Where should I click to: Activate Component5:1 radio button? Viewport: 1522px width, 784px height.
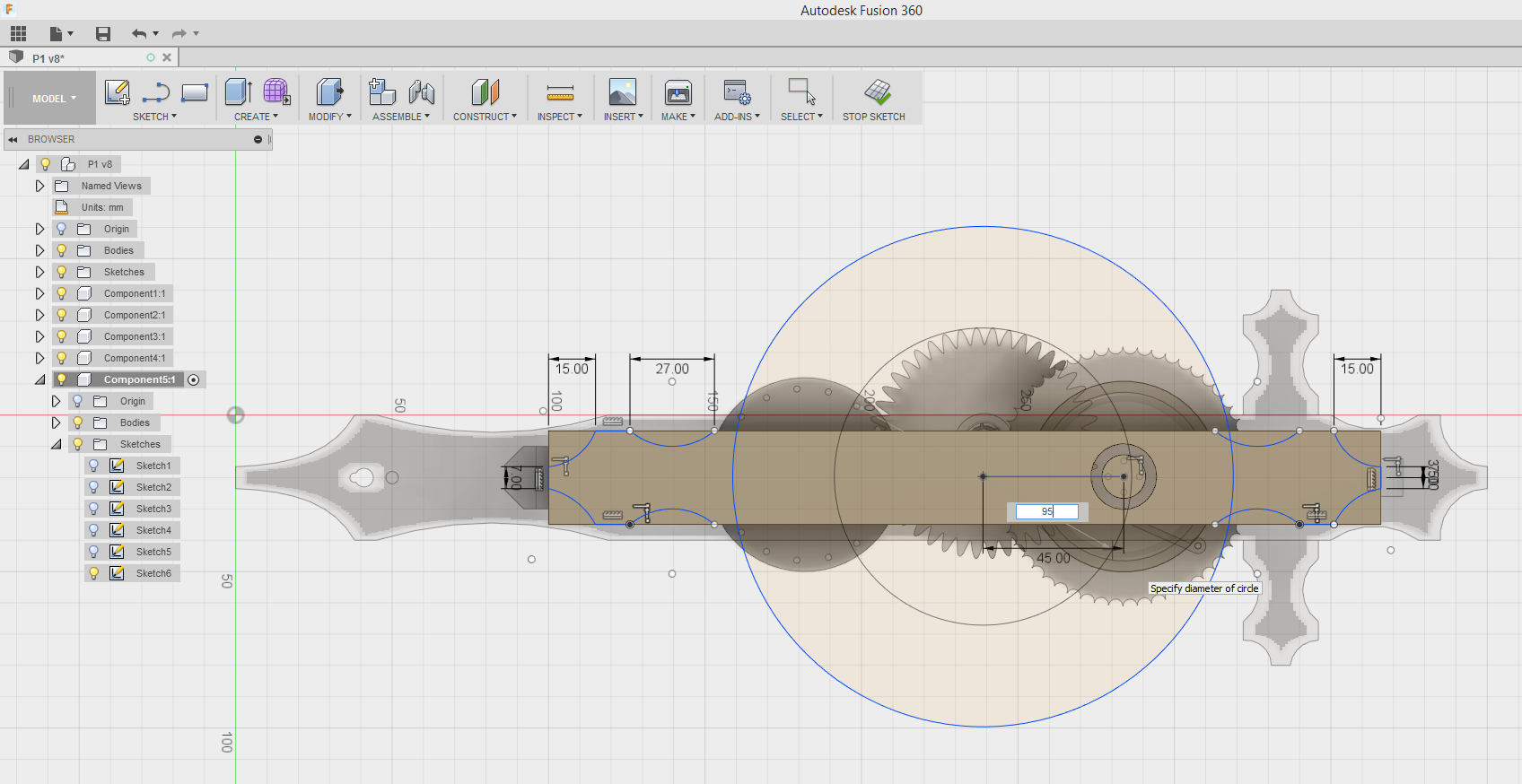pos(194,380)
